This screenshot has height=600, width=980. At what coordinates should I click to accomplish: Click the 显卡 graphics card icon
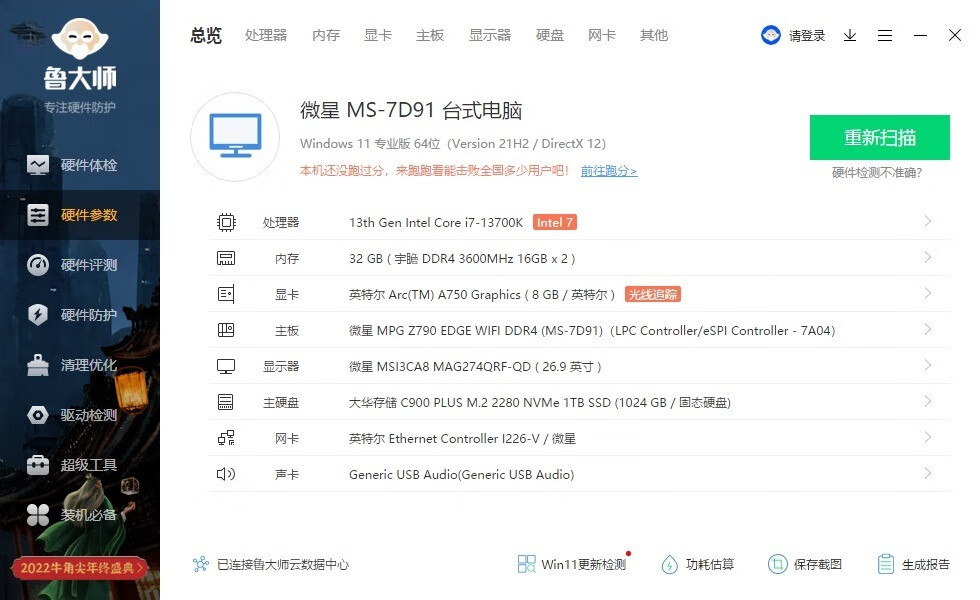226,294
